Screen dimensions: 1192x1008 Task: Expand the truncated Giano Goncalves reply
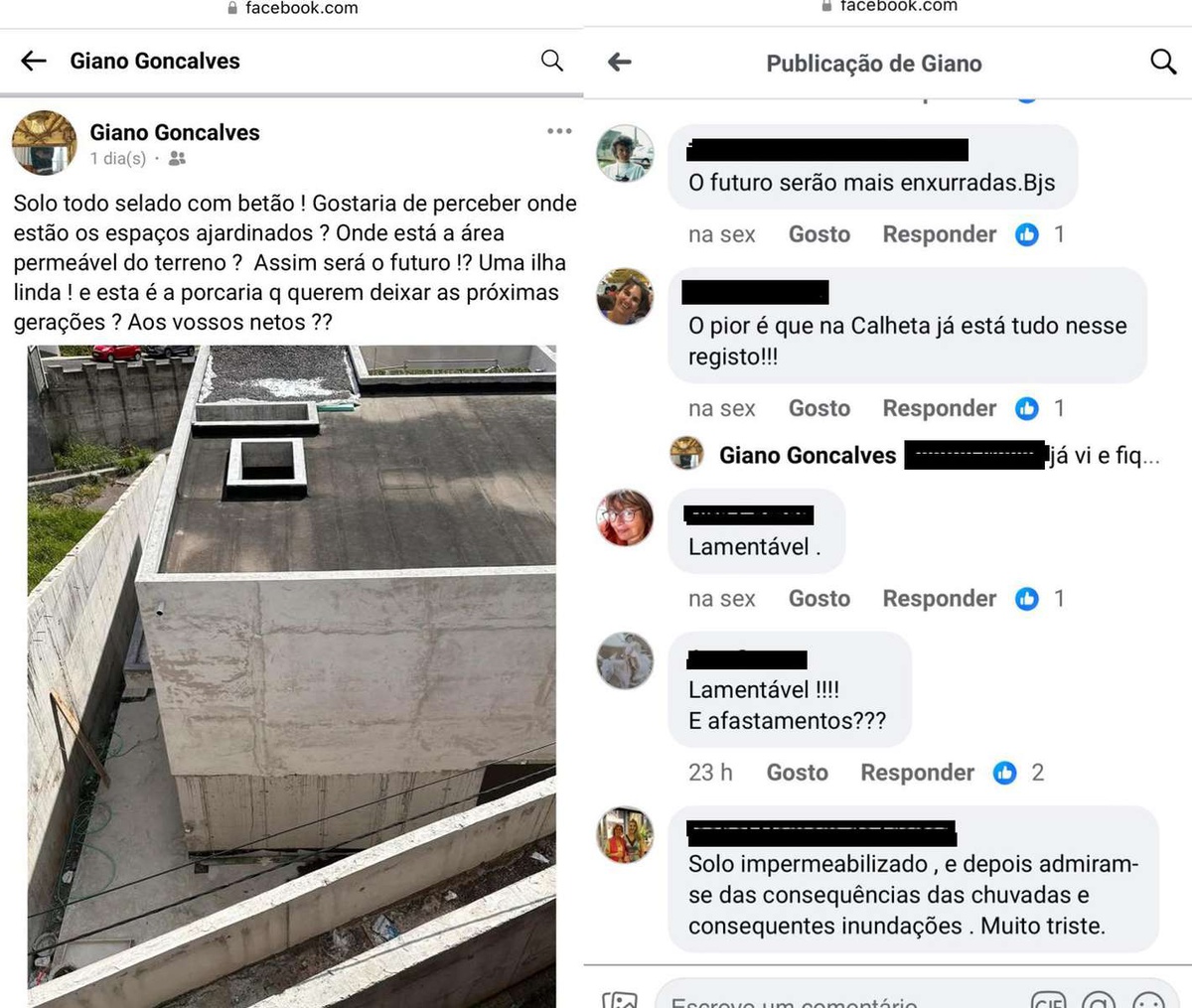1105,456
